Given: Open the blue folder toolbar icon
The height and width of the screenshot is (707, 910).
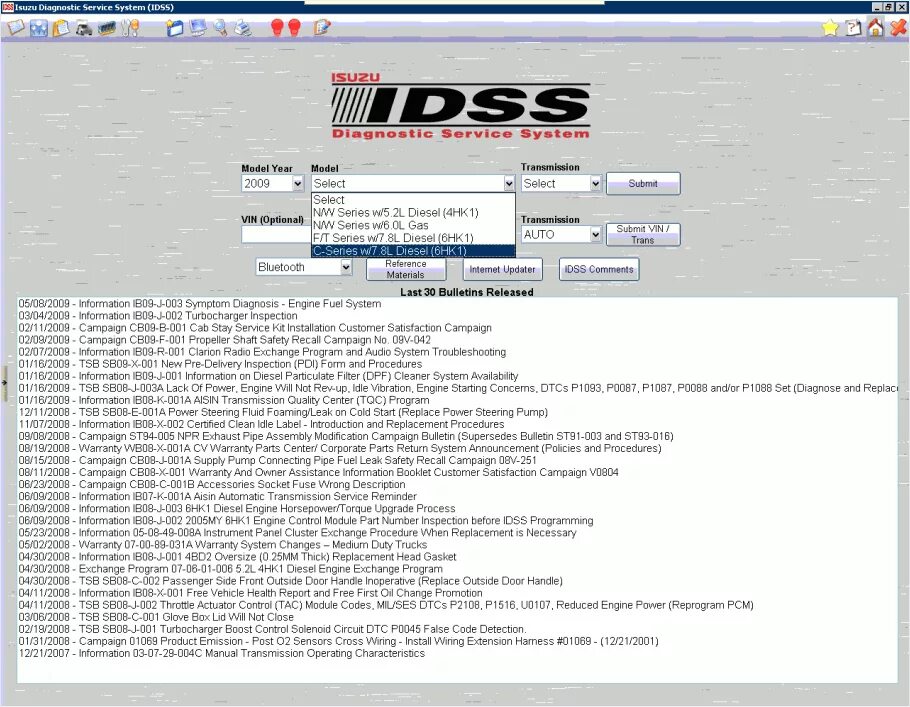Looking at the screenshot, I should tap(175, 28).
